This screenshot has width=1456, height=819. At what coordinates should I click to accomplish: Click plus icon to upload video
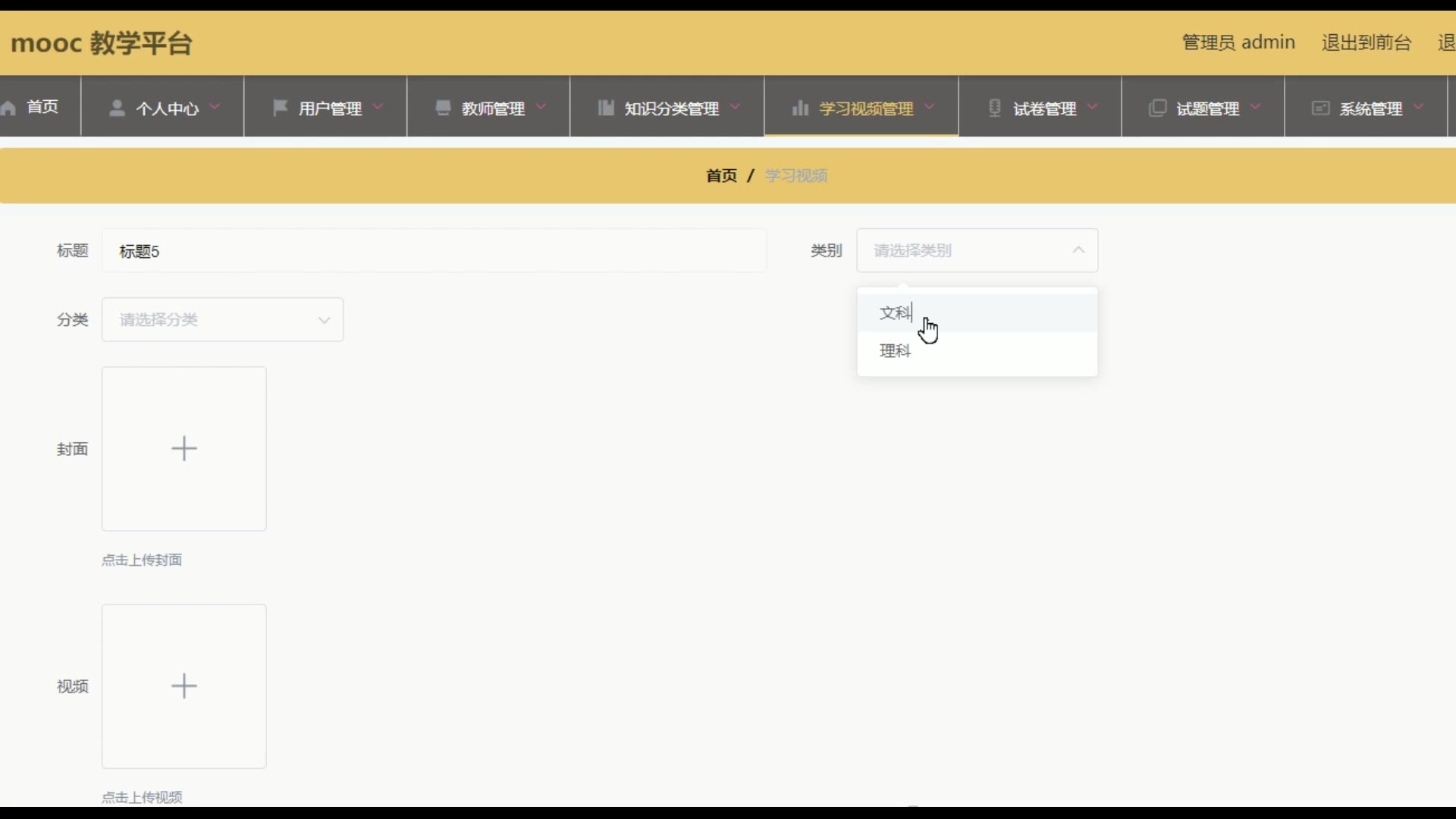(184, 686)
